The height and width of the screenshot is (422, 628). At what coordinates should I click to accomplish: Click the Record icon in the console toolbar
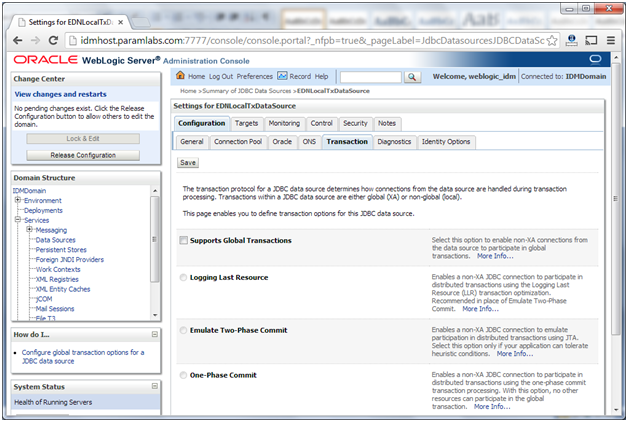(x=282, y=76)
